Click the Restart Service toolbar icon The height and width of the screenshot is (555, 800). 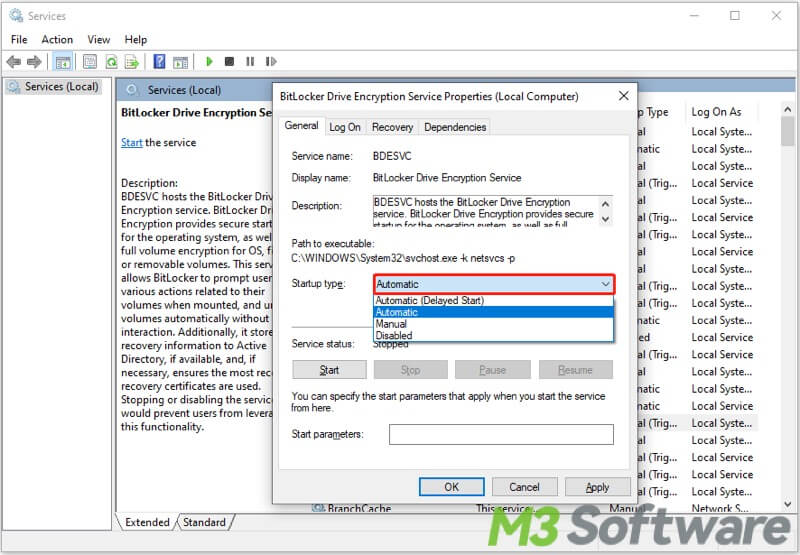point(271,62)
